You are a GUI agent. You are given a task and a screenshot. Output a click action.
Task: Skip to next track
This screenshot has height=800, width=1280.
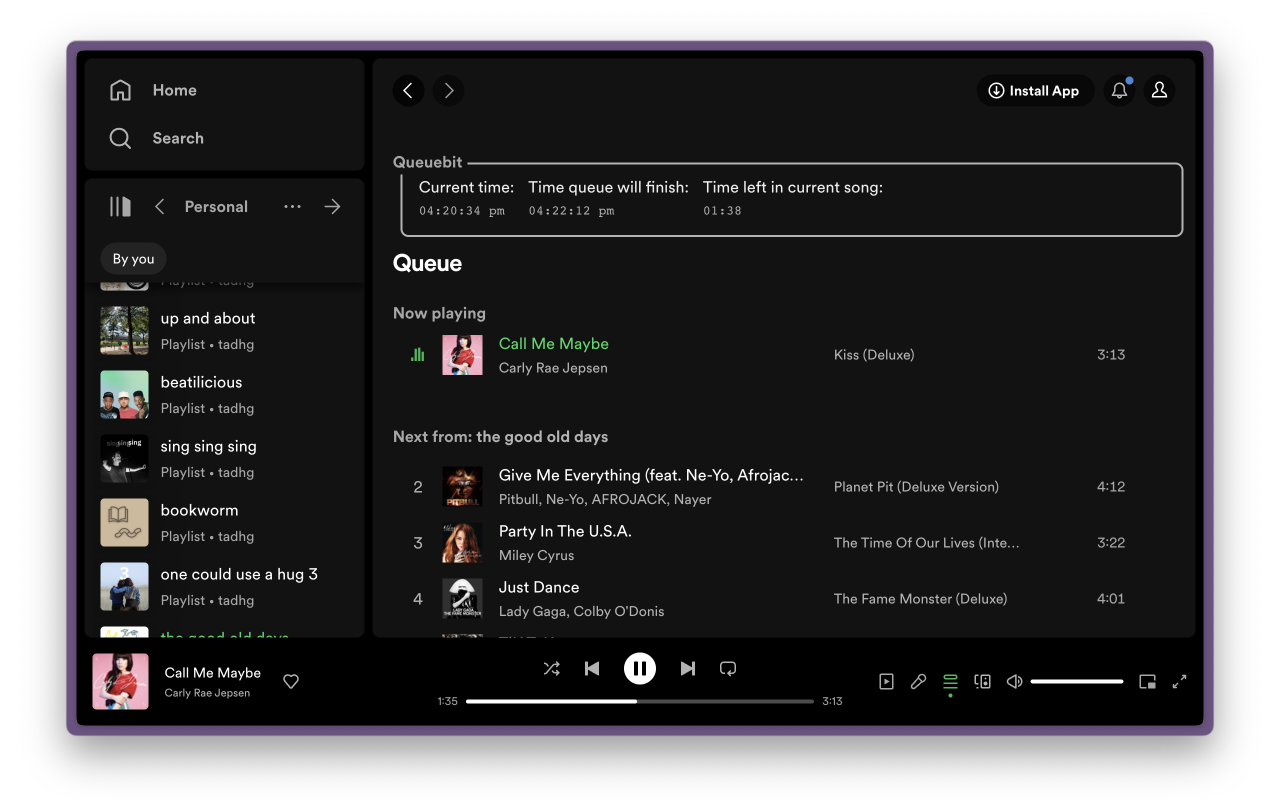[x=688, y=669]
